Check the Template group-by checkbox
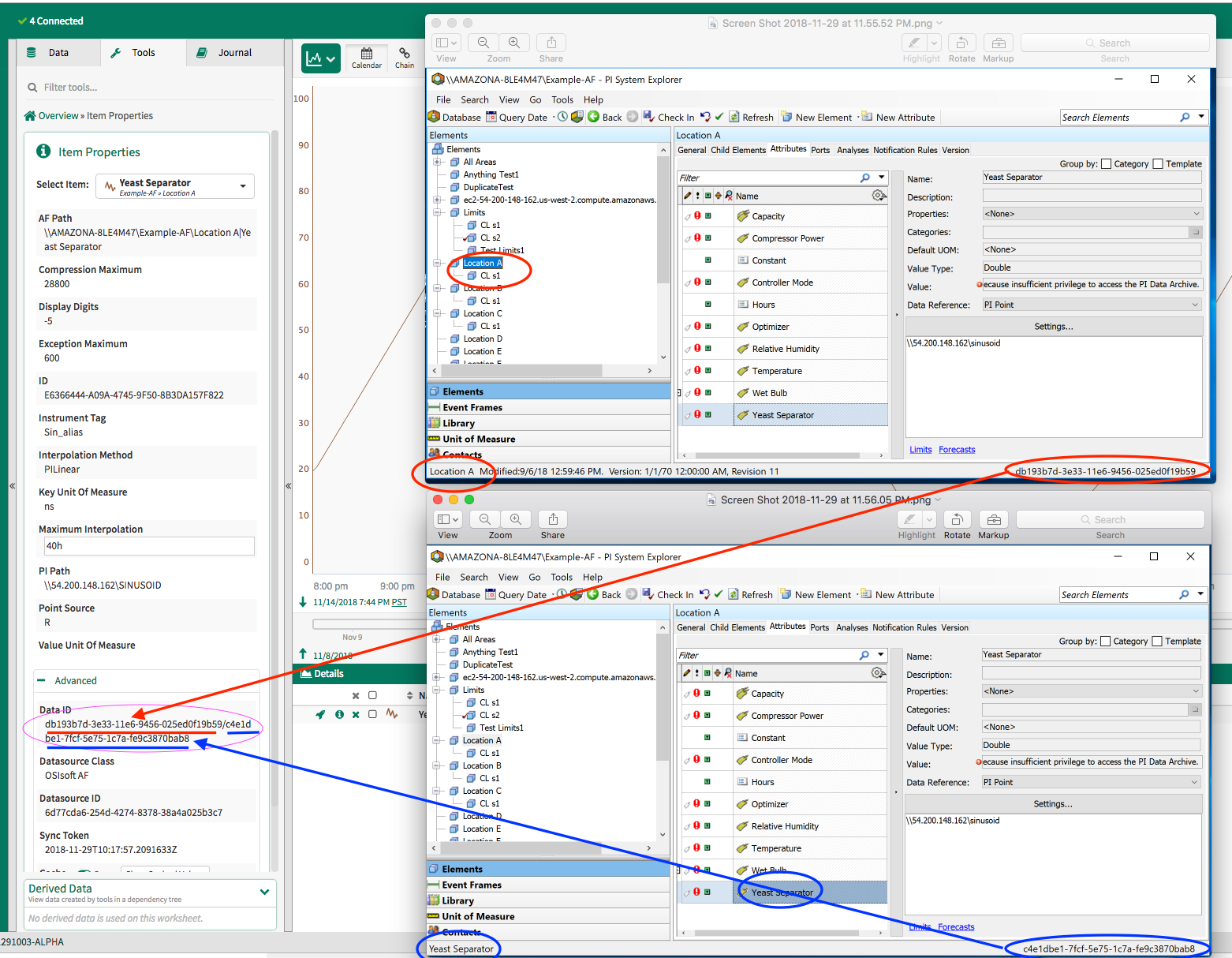The width and height of the screenshot is (1232, 958). [x=1158, y=163]
